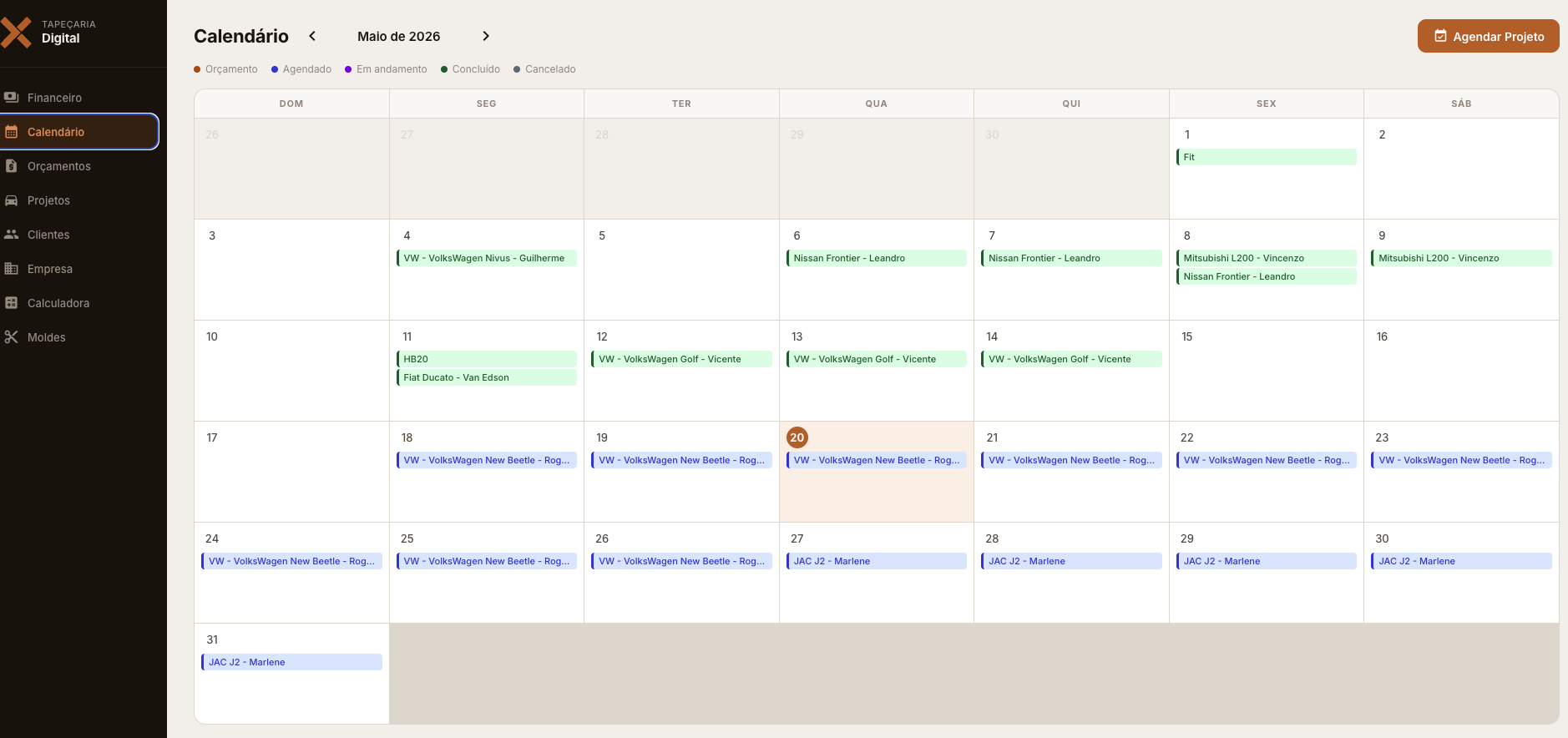Open the Orçamentos menu item
The image size is (1568, 738).
(79, 166)
